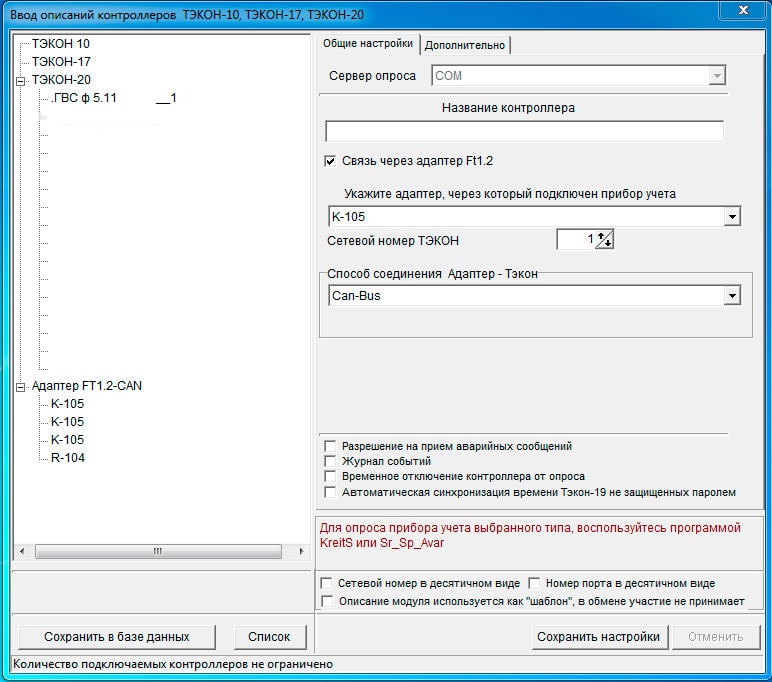Toggle Номер порта в десятичном виде
This screenshot has height=682, width=772.
pos(534,583)
